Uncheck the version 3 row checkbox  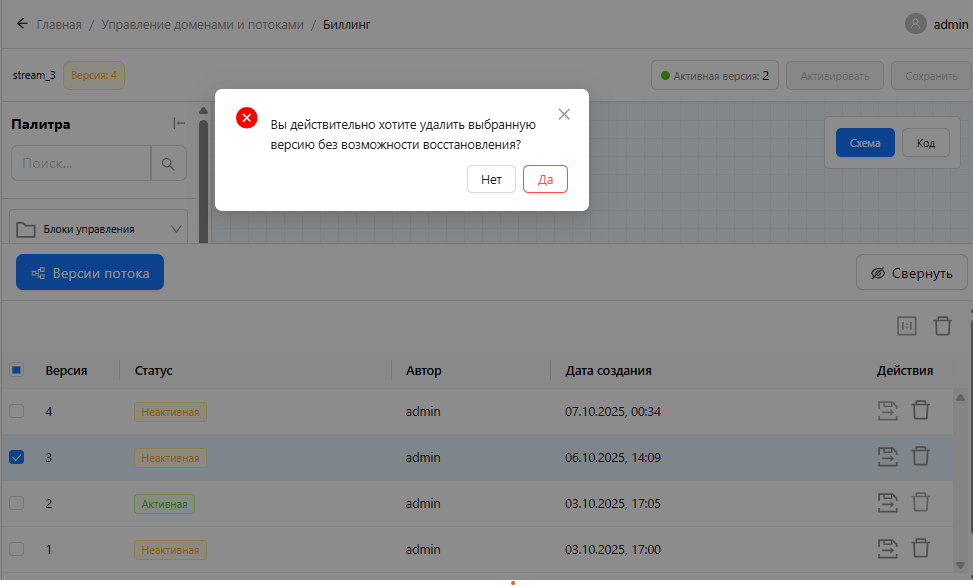16,457
